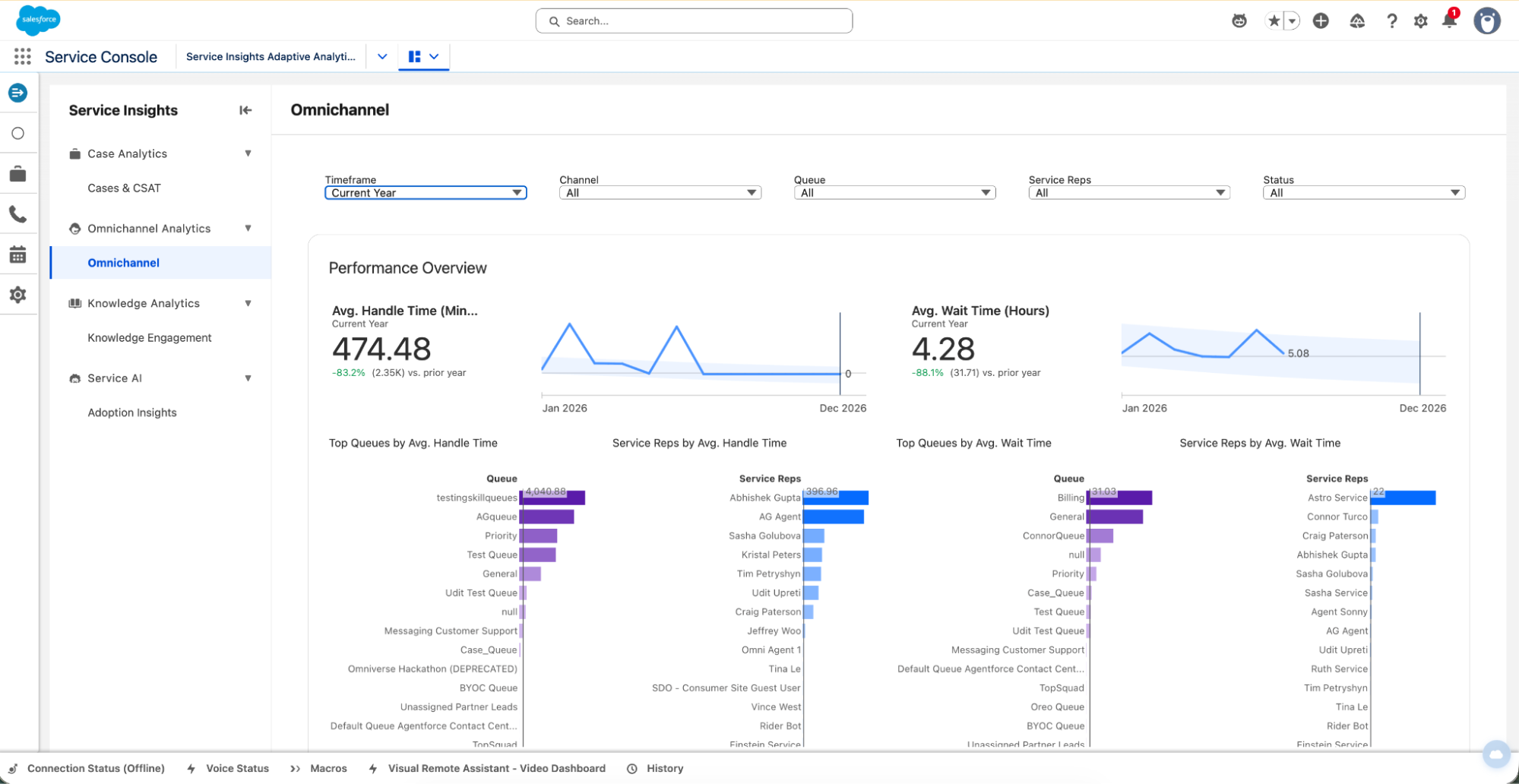Screen dimensions: 1519x784
Task: Open the Queue filter dropdown
Action: pos(895,193)
